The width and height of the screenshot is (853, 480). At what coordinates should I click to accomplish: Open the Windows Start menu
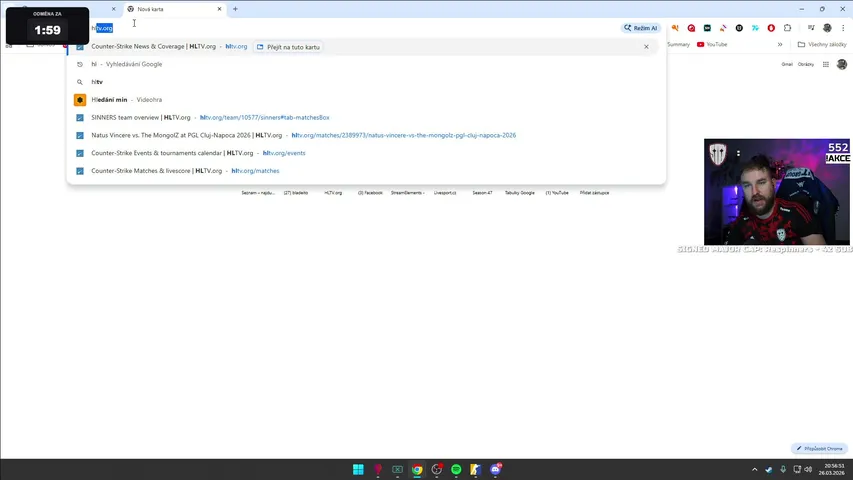[x=358, y=469]
